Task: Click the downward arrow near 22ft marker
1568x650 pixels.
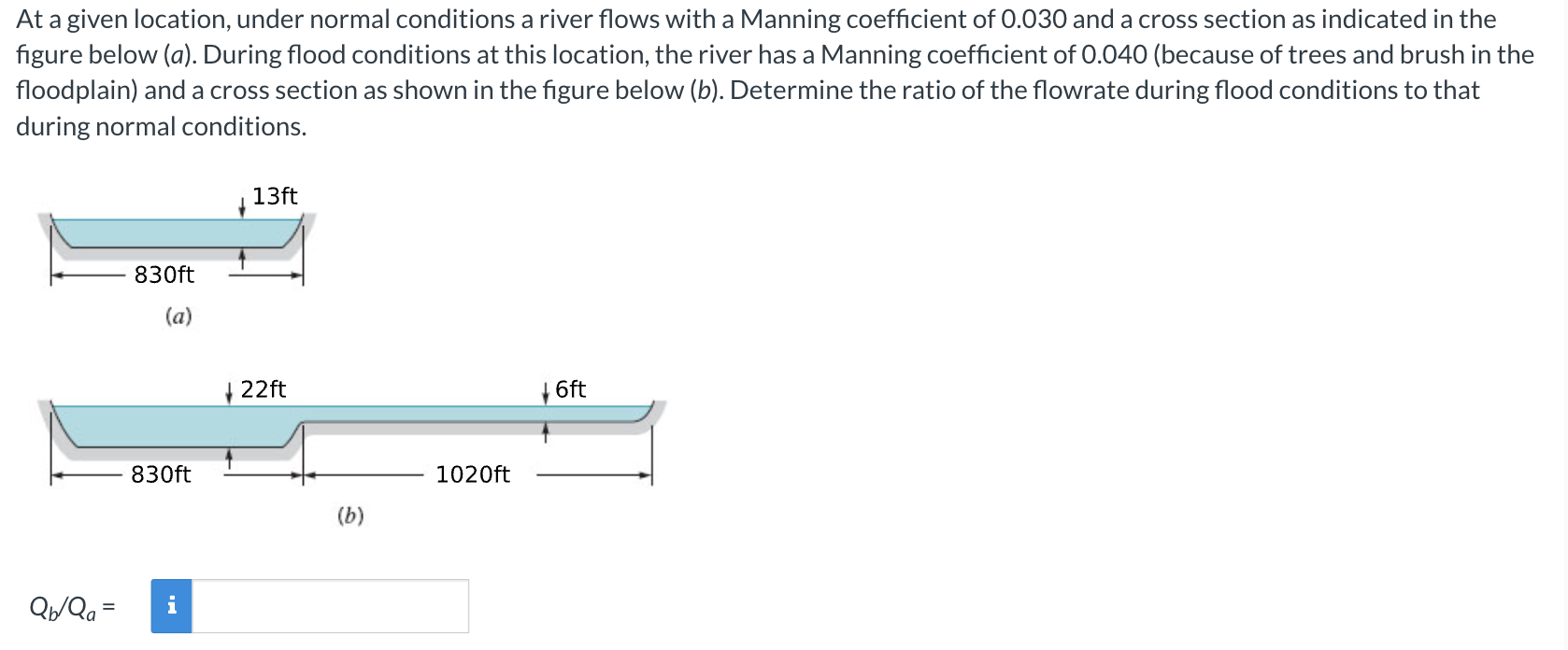Action: [x=230, y=393]
